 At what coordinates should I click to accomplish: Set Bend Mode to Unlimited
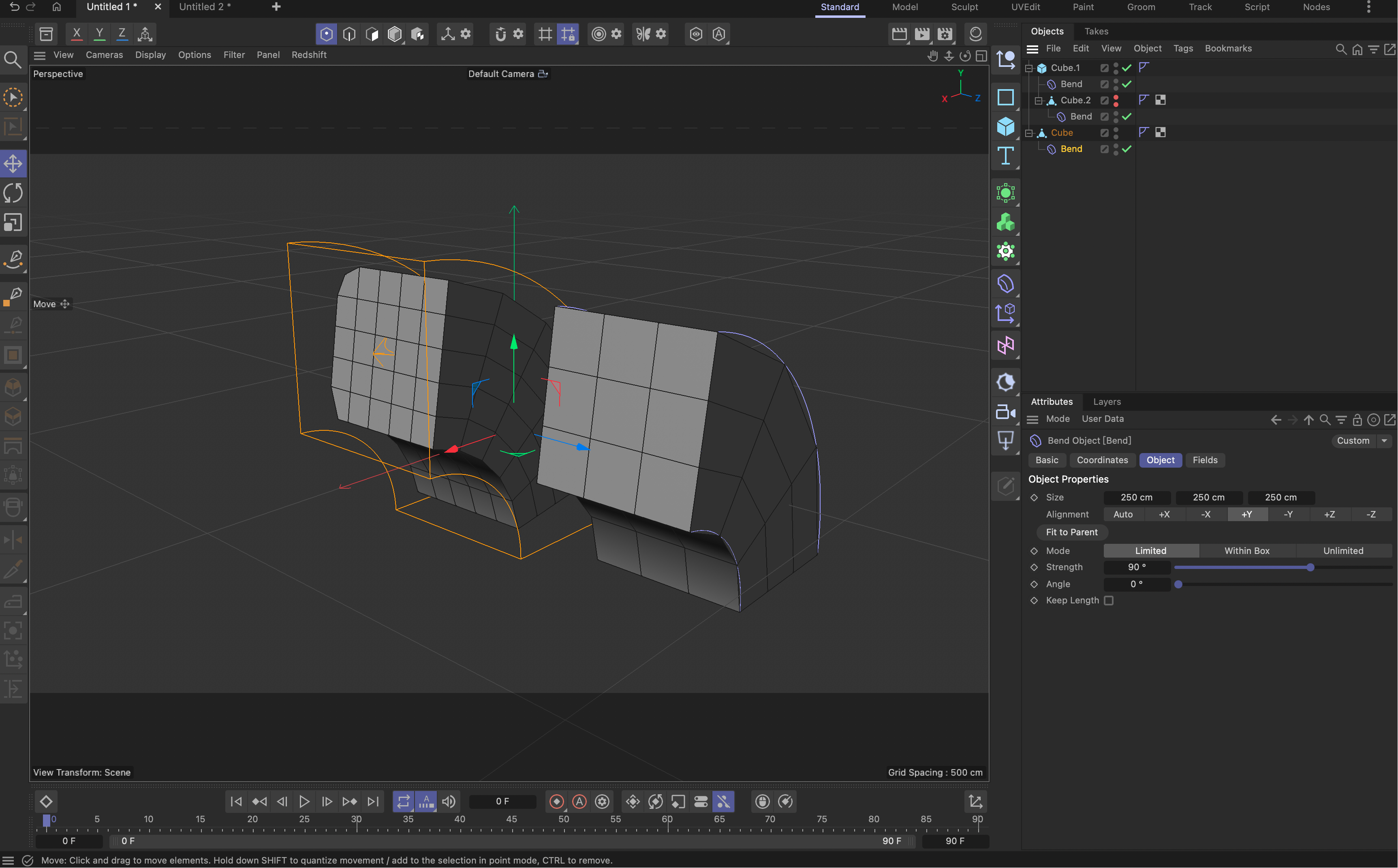(x=1343, y=551)
